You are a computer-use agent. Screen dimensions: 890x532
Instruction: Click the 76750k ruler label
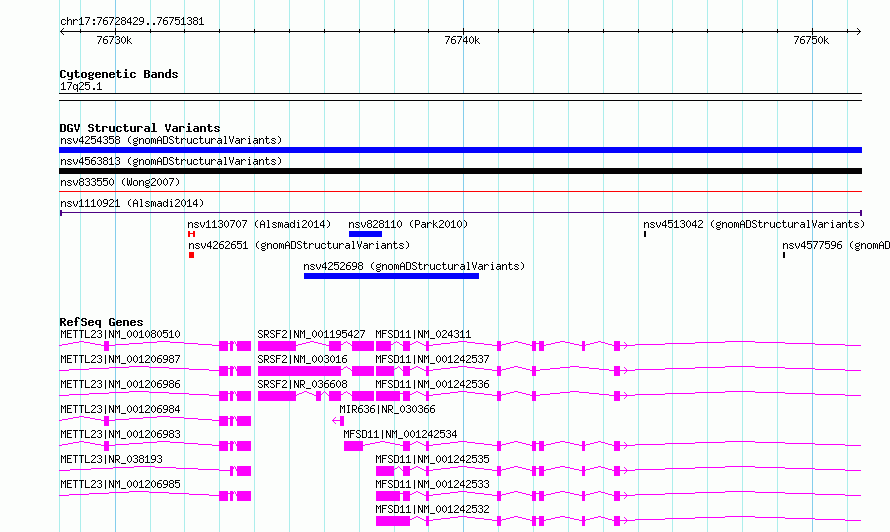[x=811, y=40]
